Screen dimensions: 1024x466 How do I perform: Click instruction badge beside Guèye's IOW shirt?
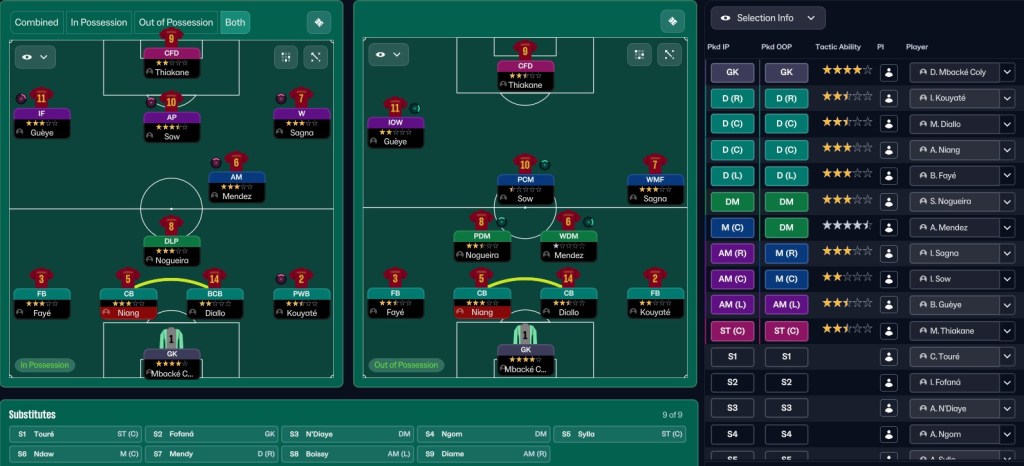point(415,108)
